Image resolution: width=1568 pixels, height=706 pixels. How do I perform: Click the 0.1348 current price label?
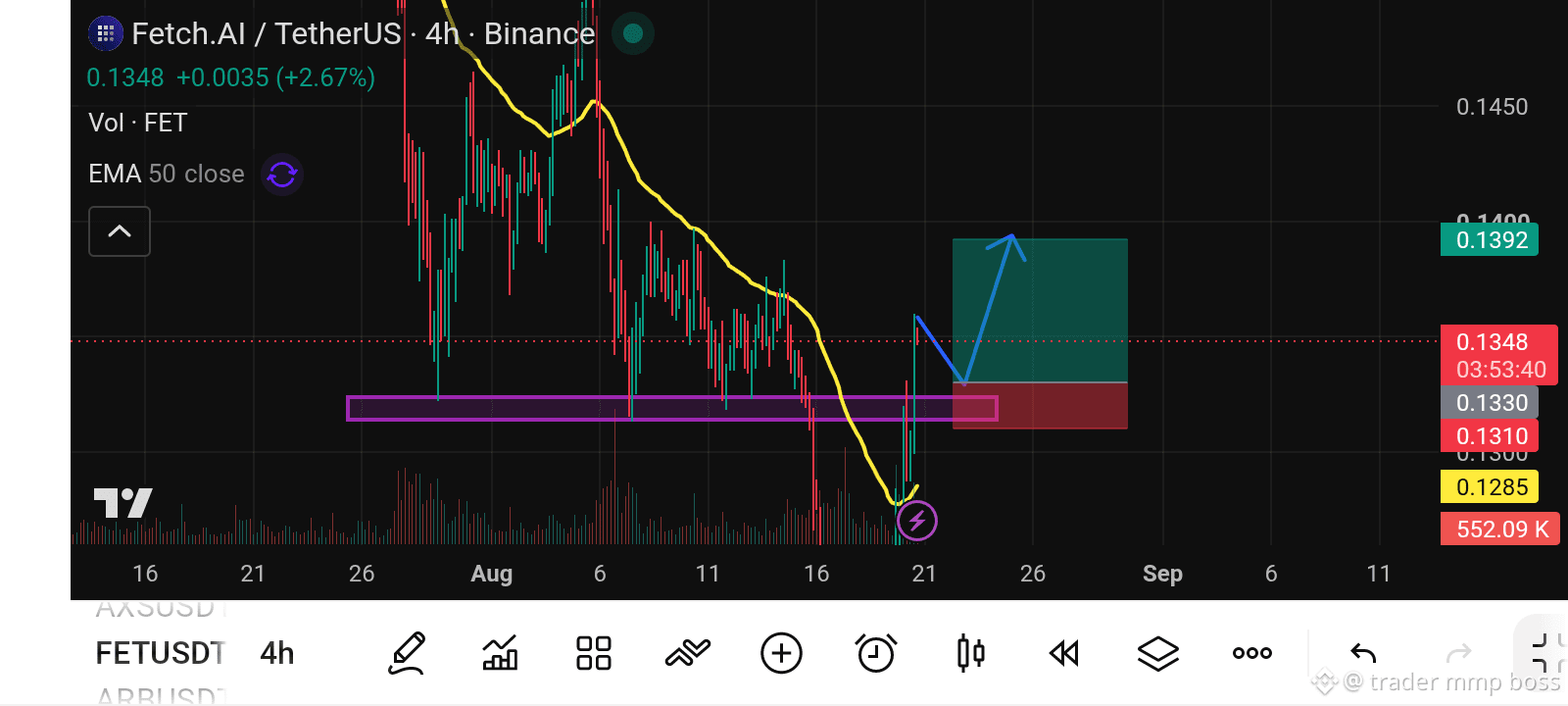[1499, 355]
